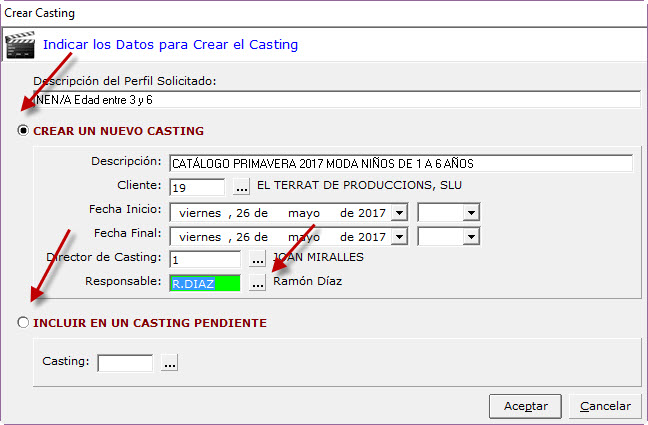The image size is (648, 425).
Task: Click the heading Indicar los Datos para Crear el Casting
Action: pos(170,44)
